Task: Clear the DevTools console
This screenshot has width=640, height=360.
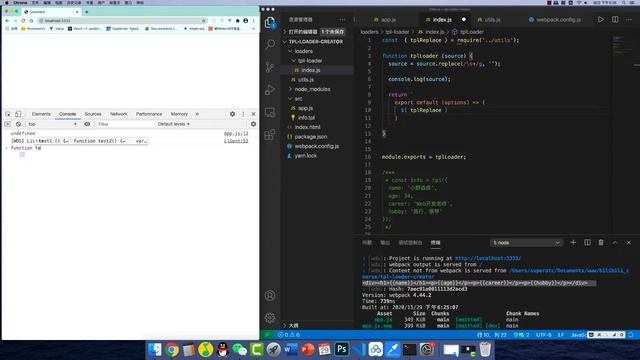Action: [x=18, y=124]
